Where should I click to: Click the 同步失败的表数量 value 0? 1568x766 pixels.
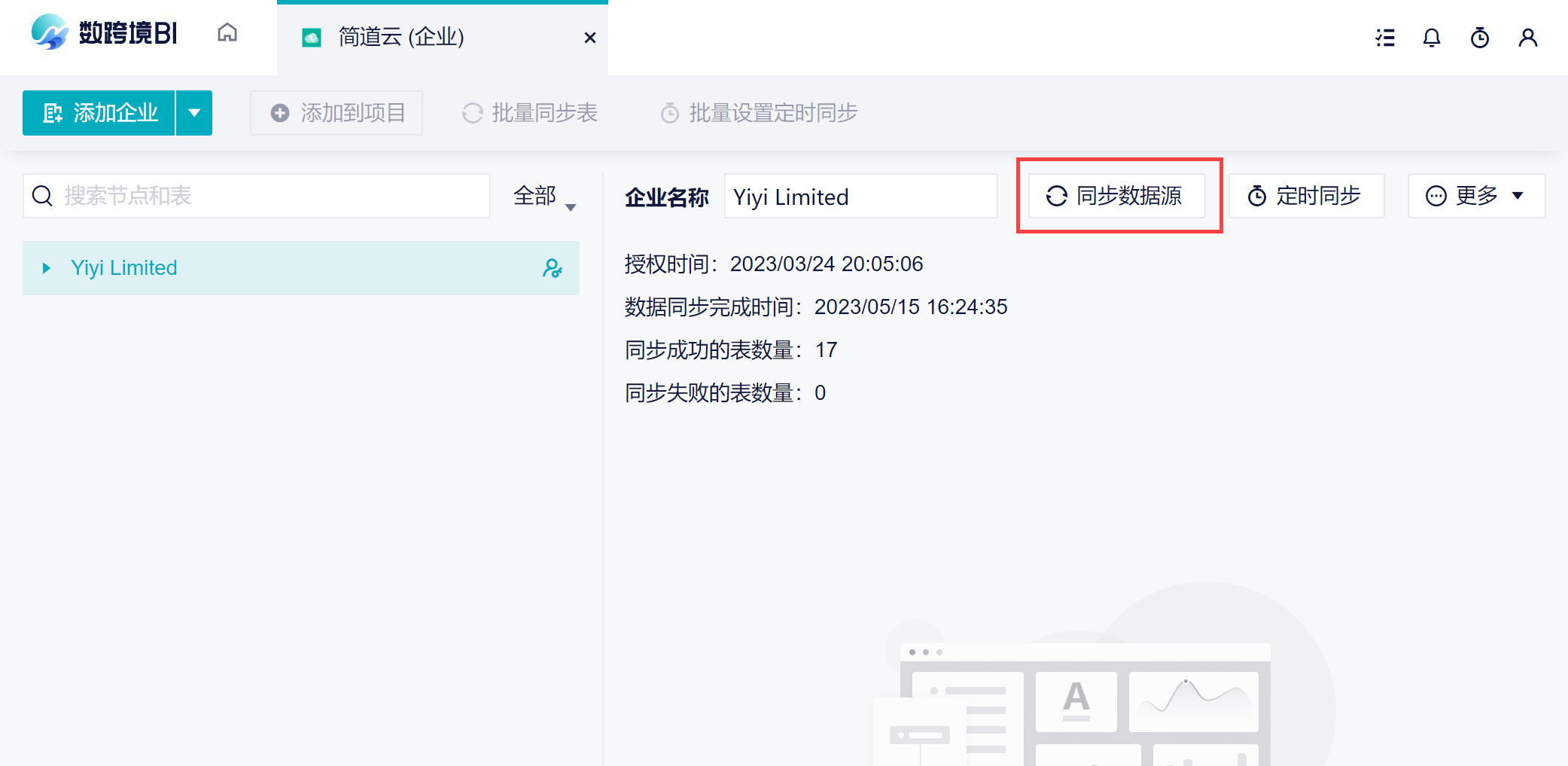click(821, 392)
